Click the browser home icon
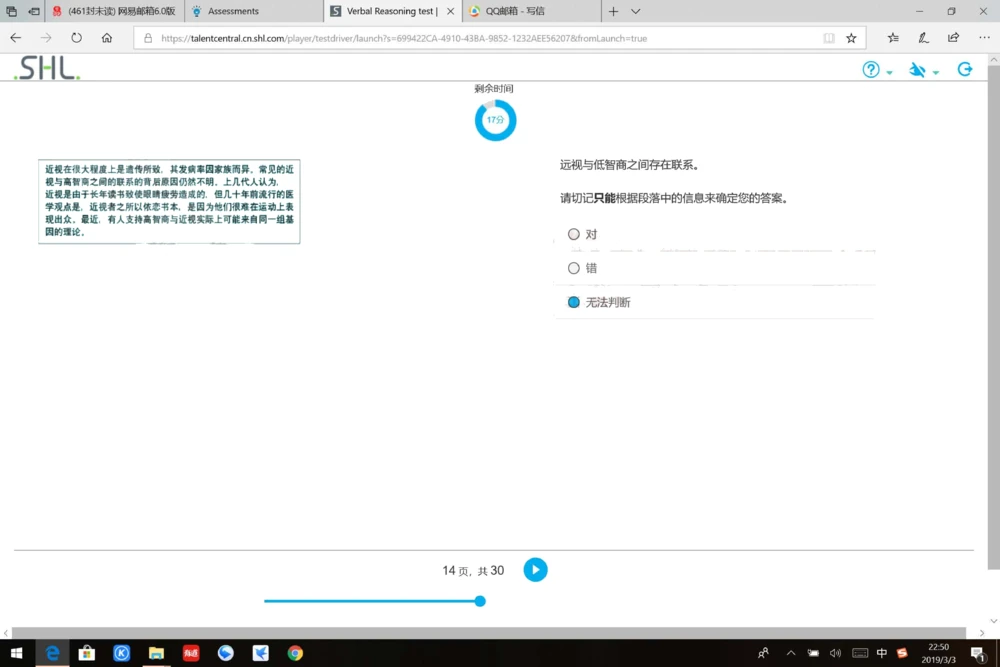Image resolution: width=1000 pixels, height=667 pixels. 107,37
